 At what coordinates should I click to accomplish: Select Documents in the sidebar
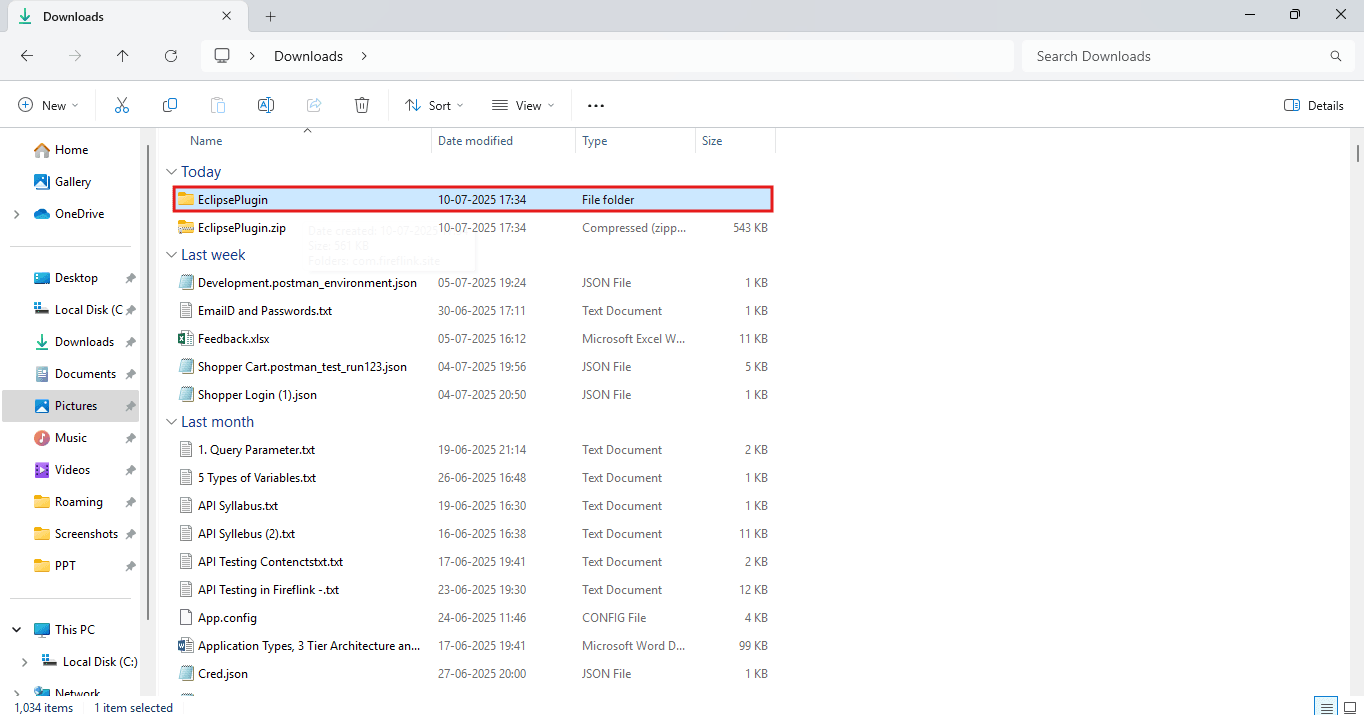85,374
